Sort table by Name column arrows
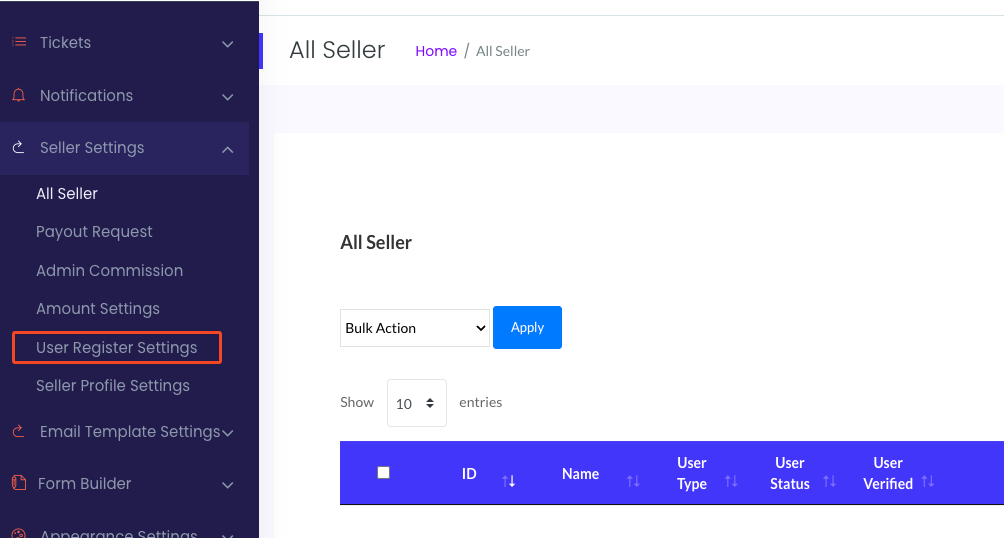The image size is (1004, 538). 632,481
